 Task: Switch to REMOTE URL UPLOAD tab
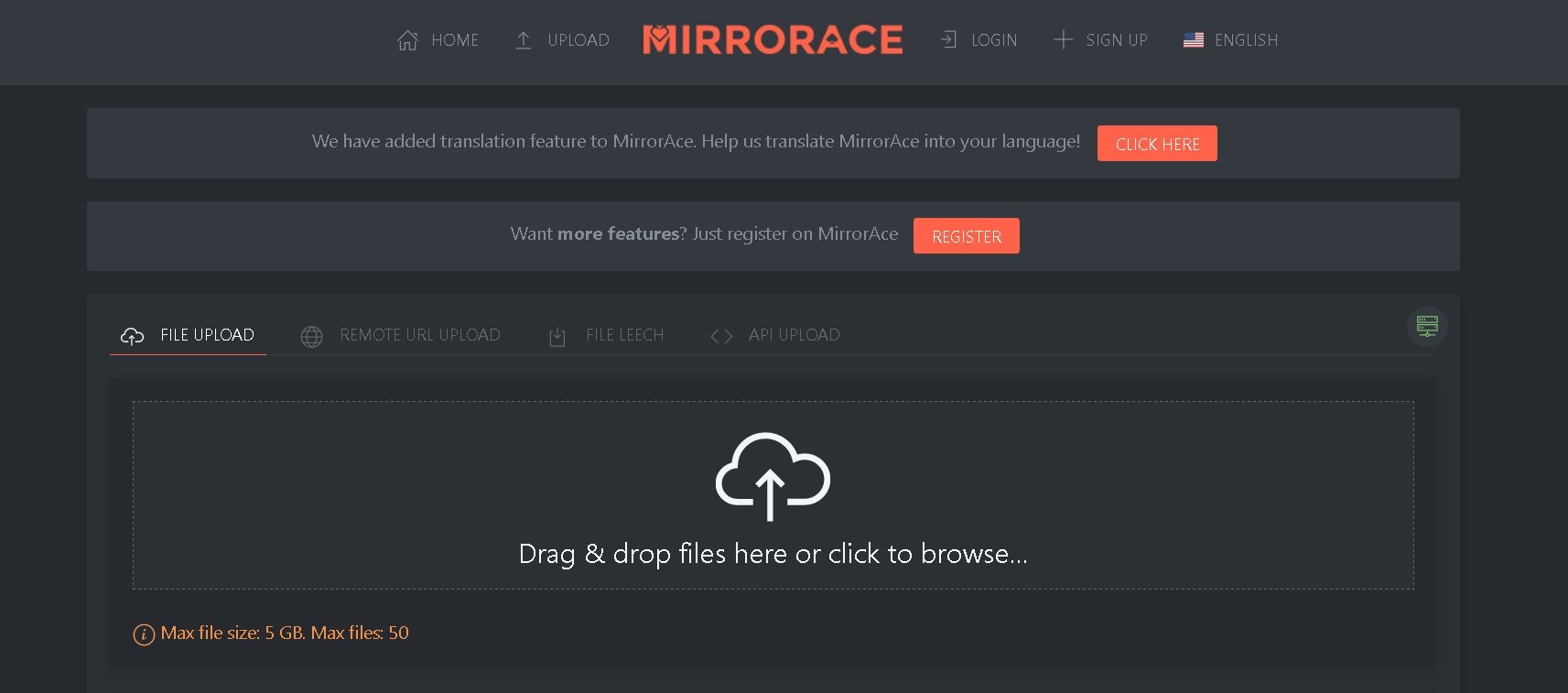pos(420,335)
